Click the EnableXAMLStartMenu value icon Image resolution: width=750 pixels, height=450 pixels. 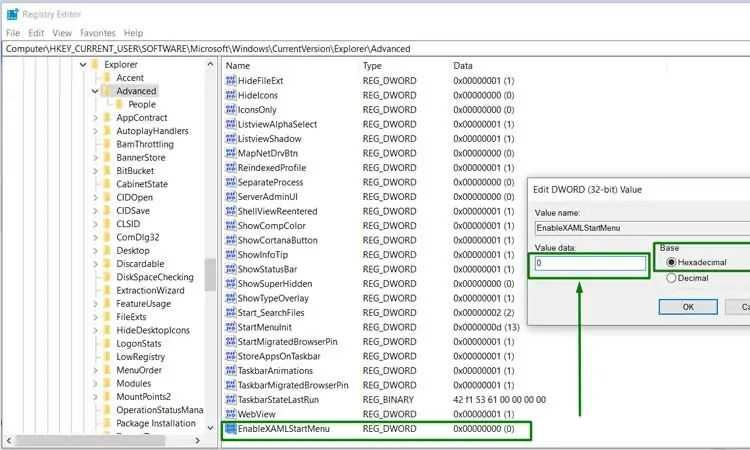(x=231, y=428)
